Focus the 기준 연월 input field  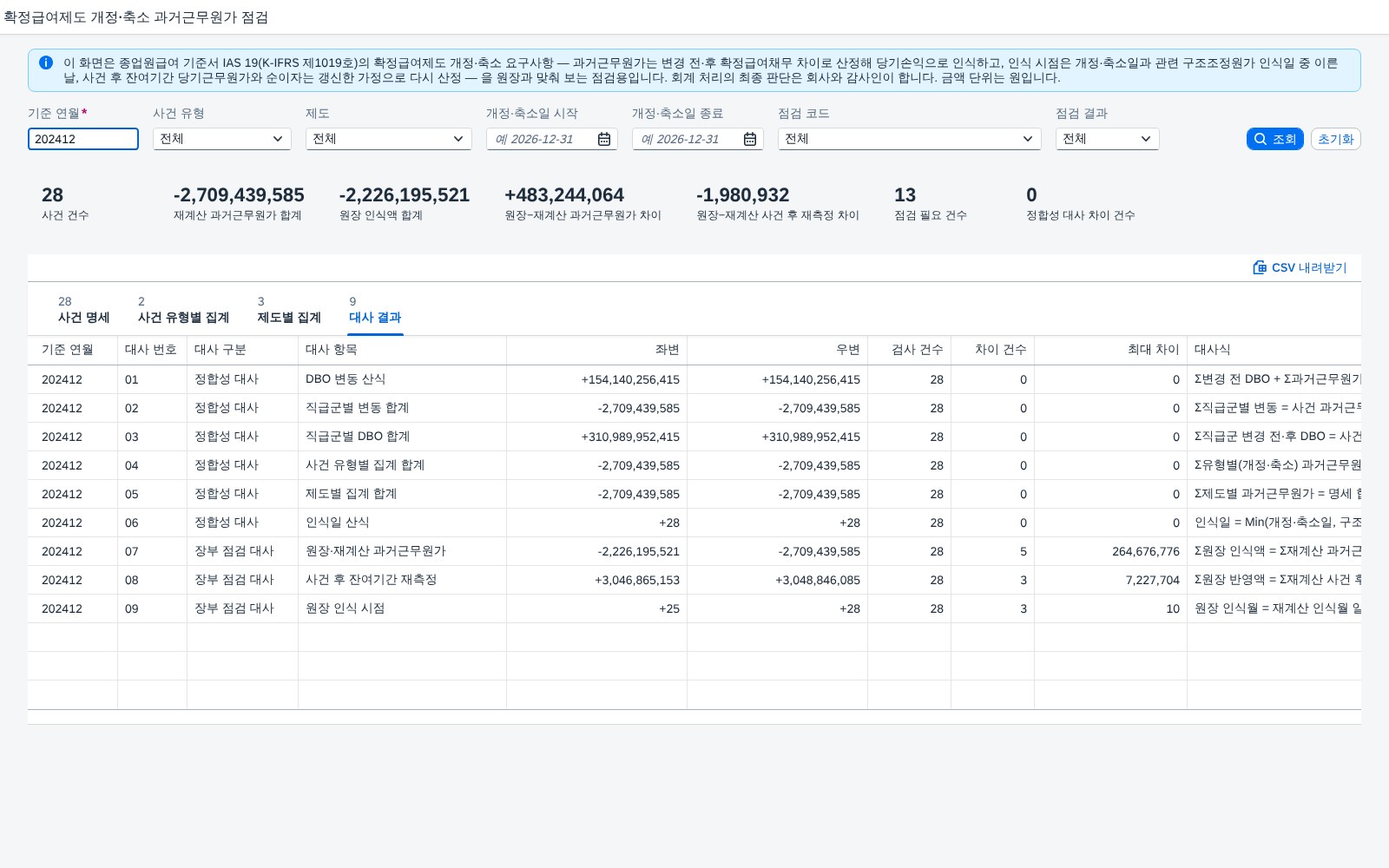point(83,139)
